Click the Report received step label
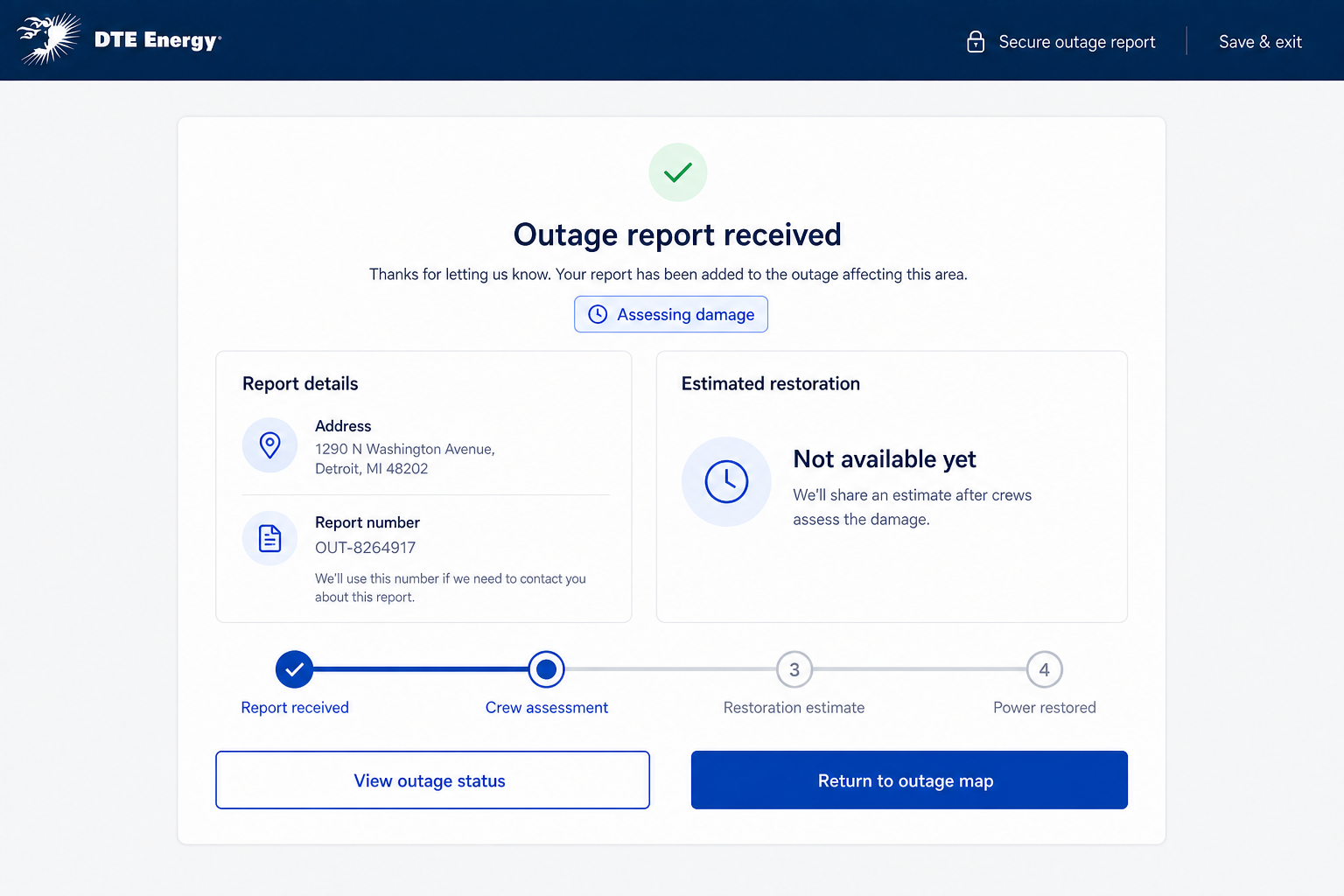 coord(295,707)
